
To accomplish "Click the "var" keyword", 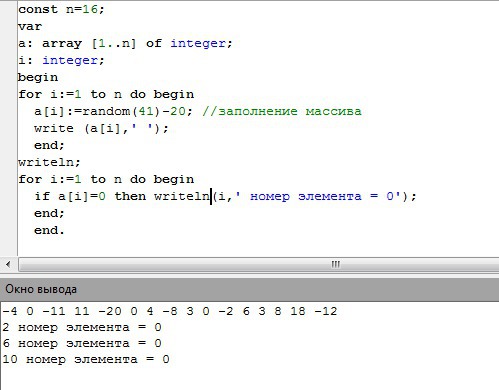I will coord(30,26).
